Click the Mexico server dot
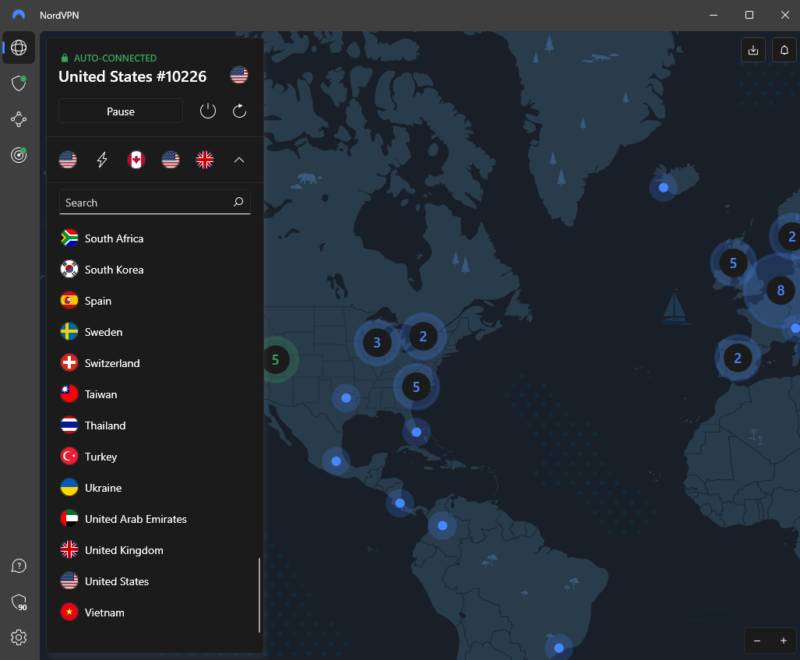The width and height of the screenshot is (800, 660). [336, 461]
